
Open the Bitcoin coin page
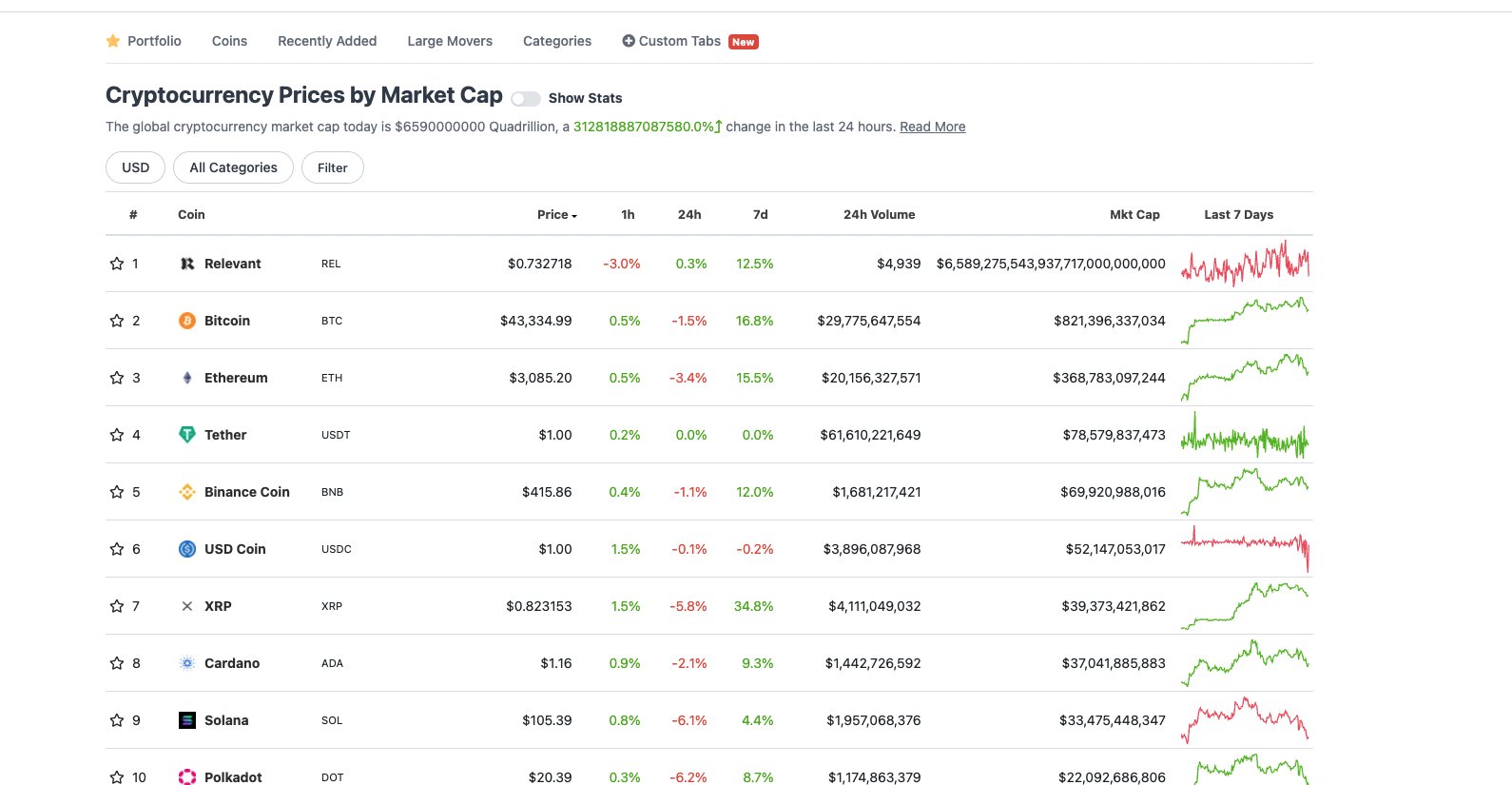pos(227,321)
